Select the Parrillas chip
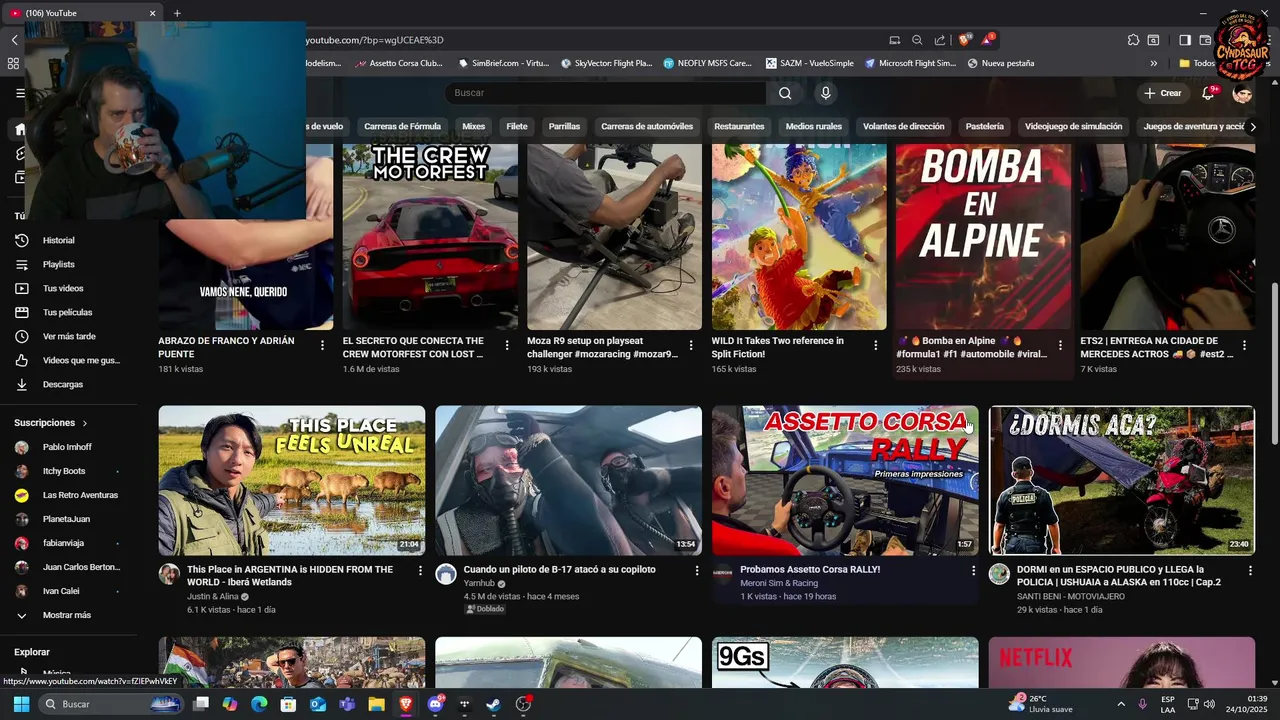The image size is (1280, 720). pyautogui.click(x=564, y=127)
